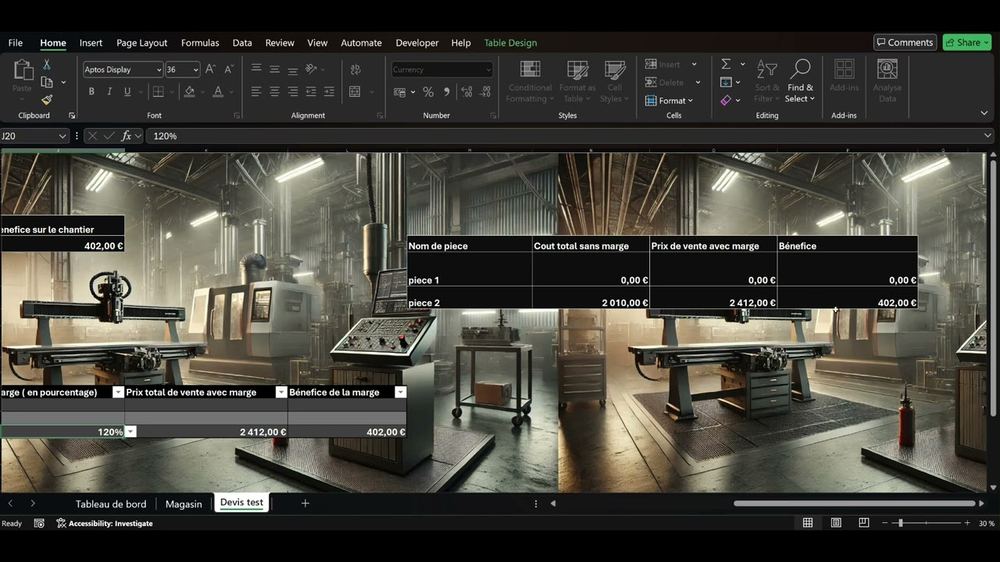This screenshot has width=1000, height=562.
Task: Click the Merge & Center icon
Action: pyautogui.click(x=355, y=92)
